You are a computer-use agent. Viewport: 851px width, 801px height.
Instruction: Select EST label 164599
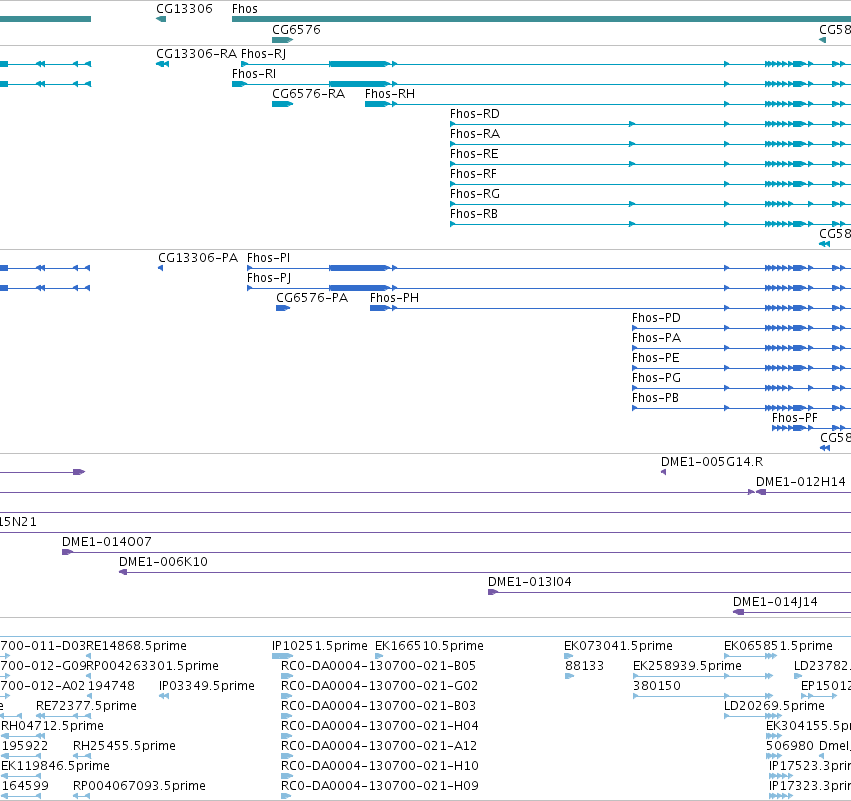coord(25,786)
